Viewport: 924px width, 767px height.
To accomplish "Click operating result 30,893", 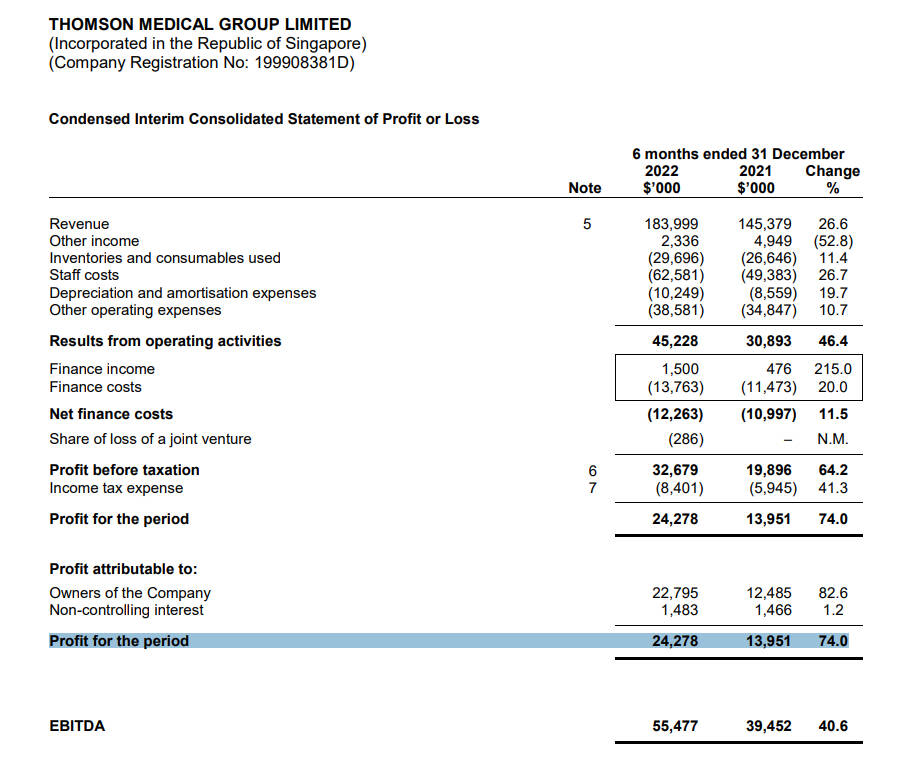I will 768,341.
